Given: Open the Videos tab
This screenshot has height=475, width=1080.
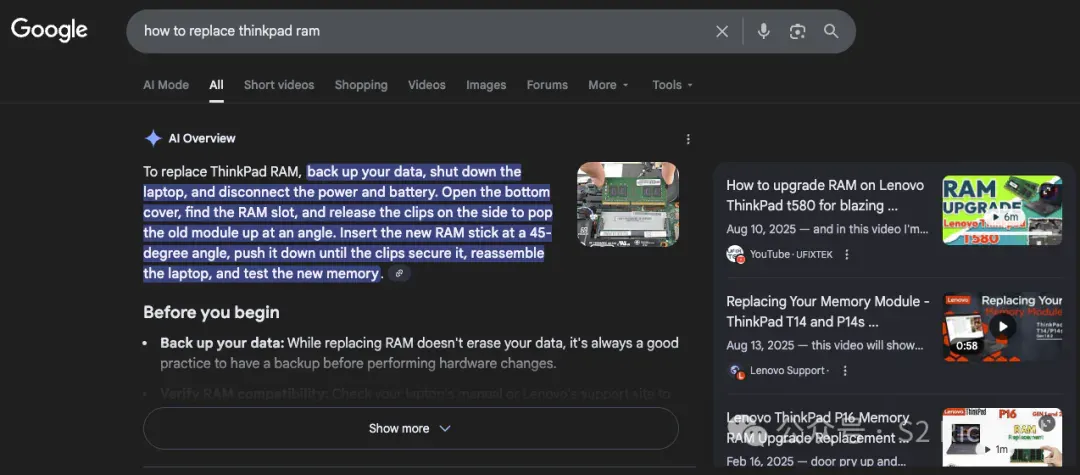Looking at the screenshot, I should coord(426,85).
